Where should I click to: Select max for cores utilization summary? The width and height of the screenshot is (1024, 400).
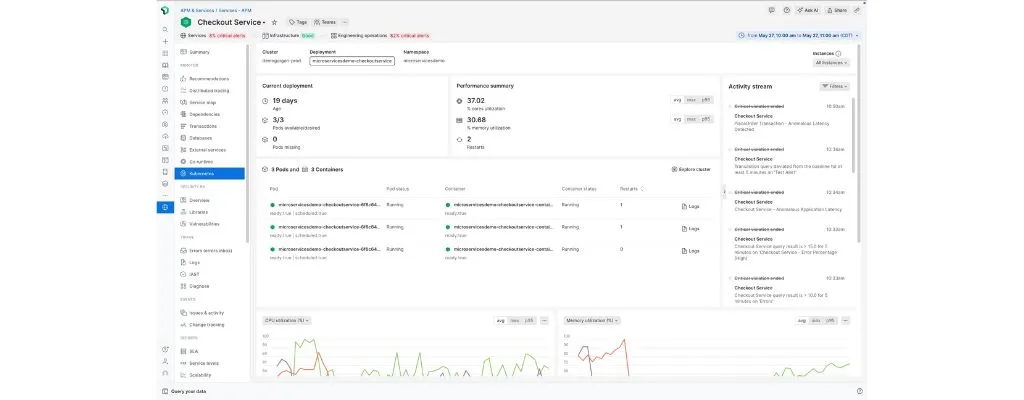(x=691, y=100)
